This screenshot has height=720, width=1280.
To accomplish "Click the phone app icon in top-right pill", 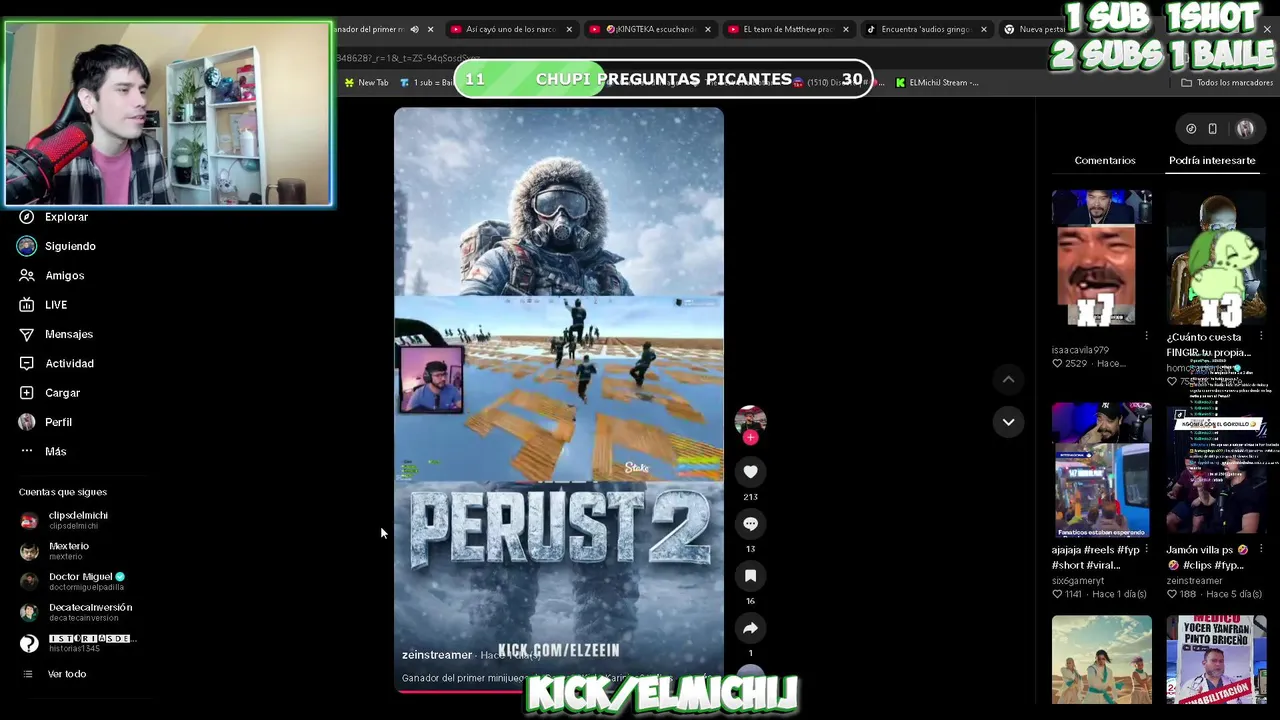I will click(x=1212, y=129).
